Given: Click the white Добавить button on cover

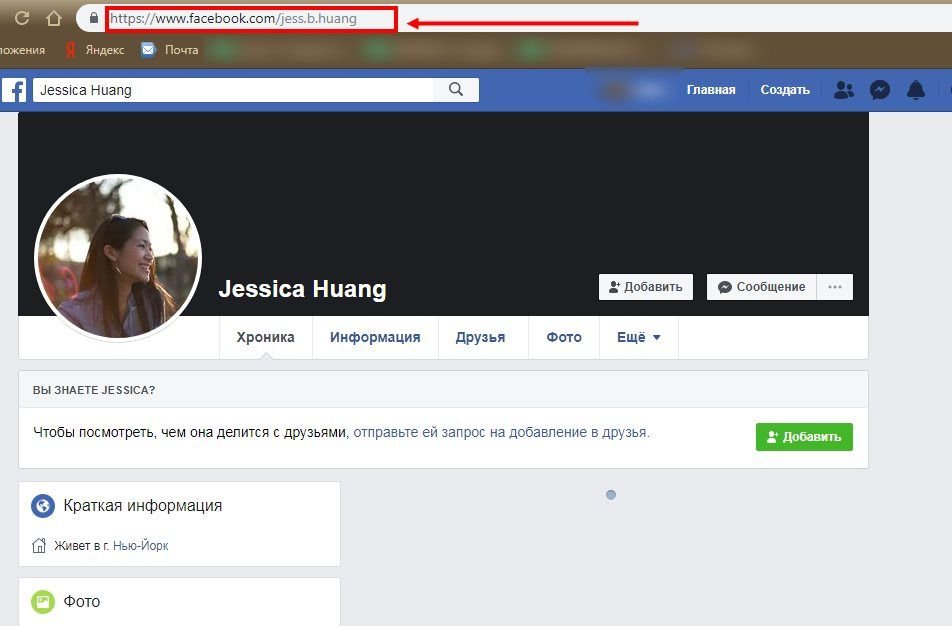Looking at the screenshot, I should click(646, 287).
